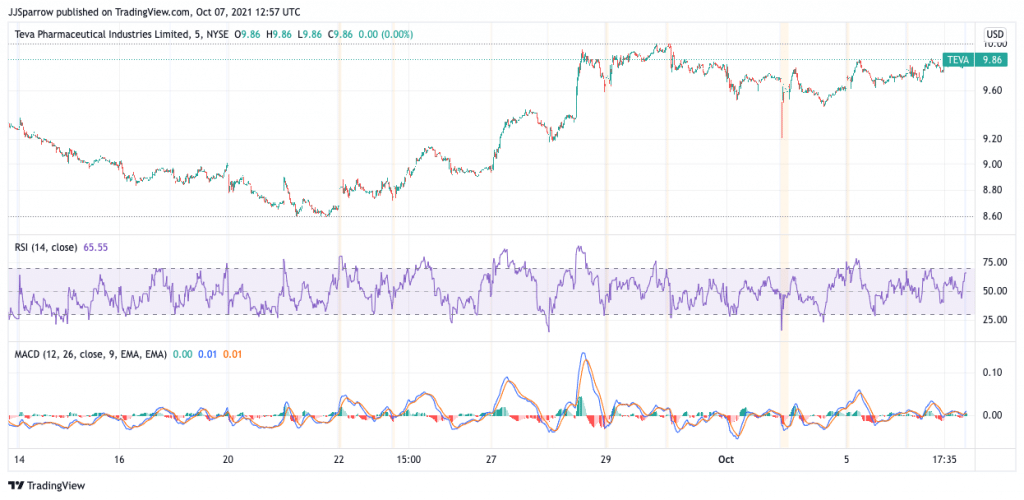Click the RSI 50.00 axis label
Screen dimensions: 1024x500
pyautogui.click(x=995, y=291)
